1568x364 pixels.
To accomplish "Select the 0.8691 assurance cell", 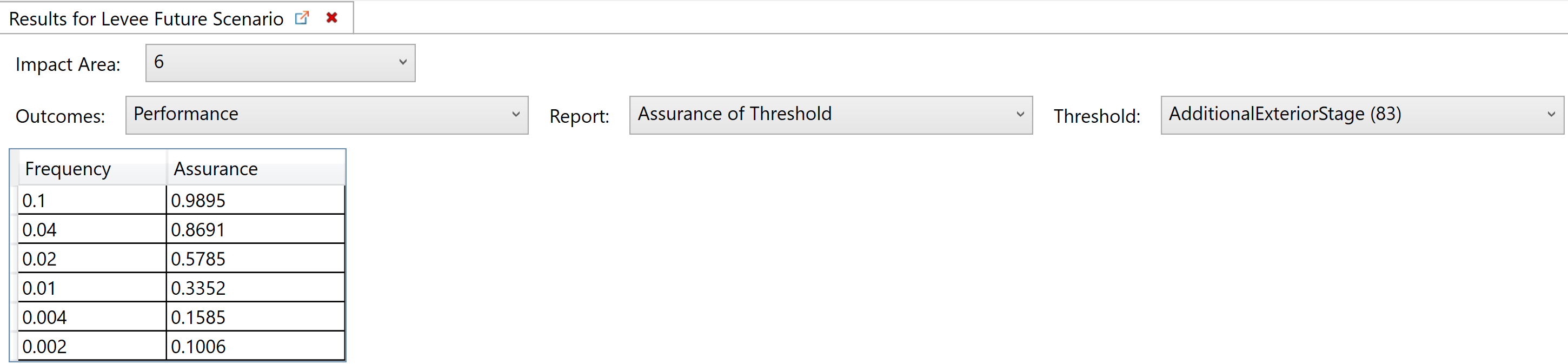I will point(255,229).
